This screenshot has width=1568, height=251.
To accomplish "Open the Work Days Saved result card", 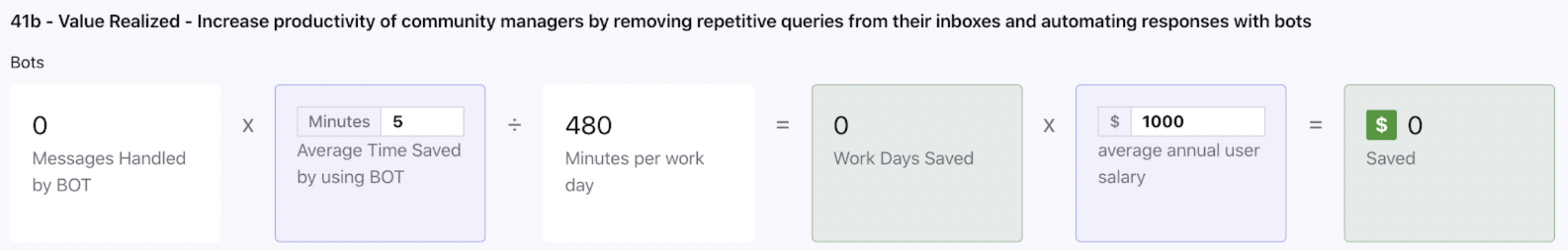I will pyautogui.click(x=917, y=163).
